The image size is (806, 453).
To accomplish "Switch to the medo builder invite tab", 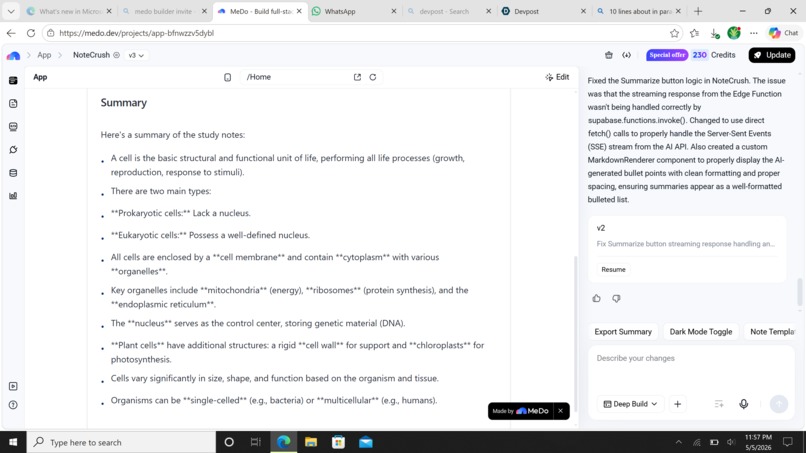I will (163, 11).
